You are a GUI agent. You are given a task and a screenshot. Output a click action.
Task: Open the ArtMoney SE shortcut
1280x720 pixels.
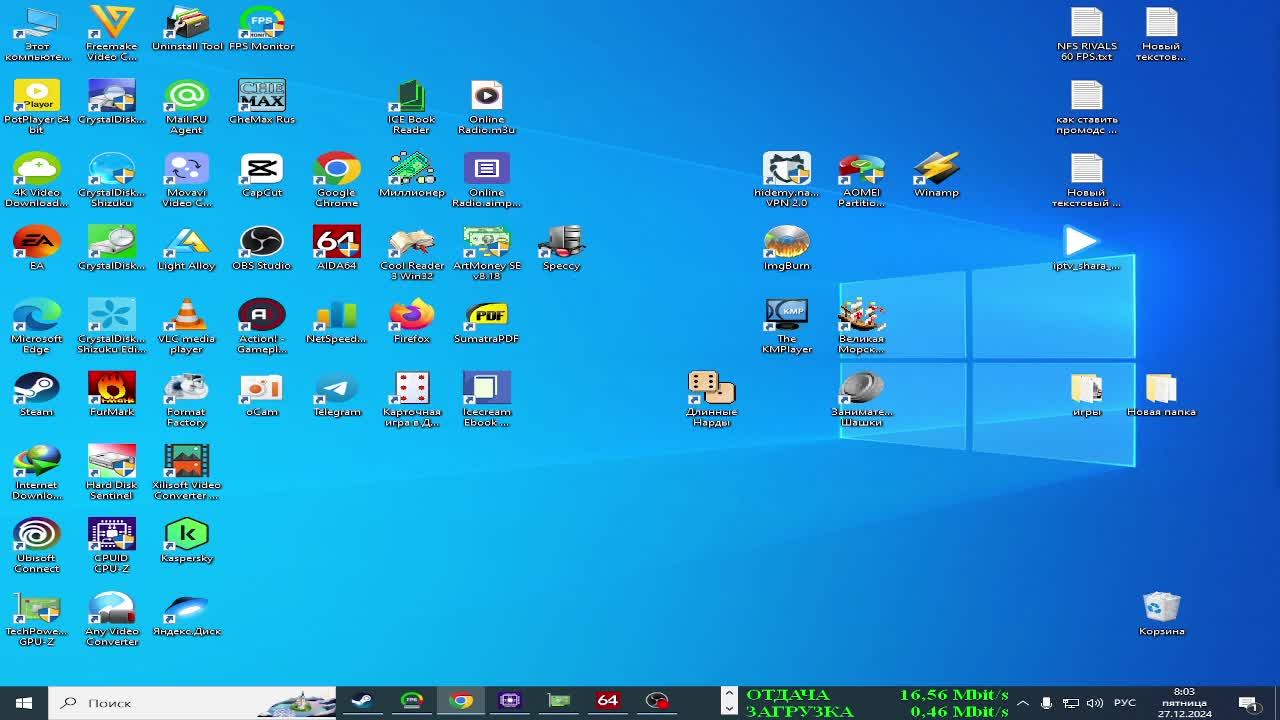click(487, 253)
